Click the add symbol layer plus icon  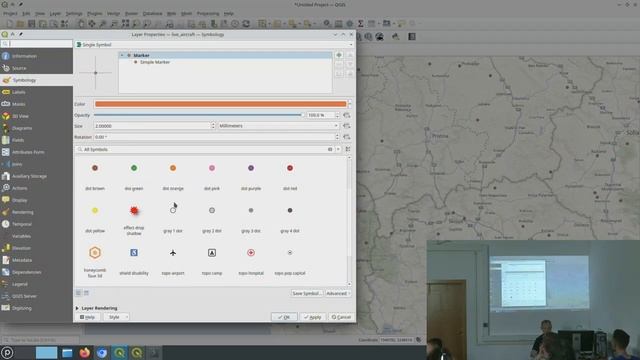(x=339, y=55)
